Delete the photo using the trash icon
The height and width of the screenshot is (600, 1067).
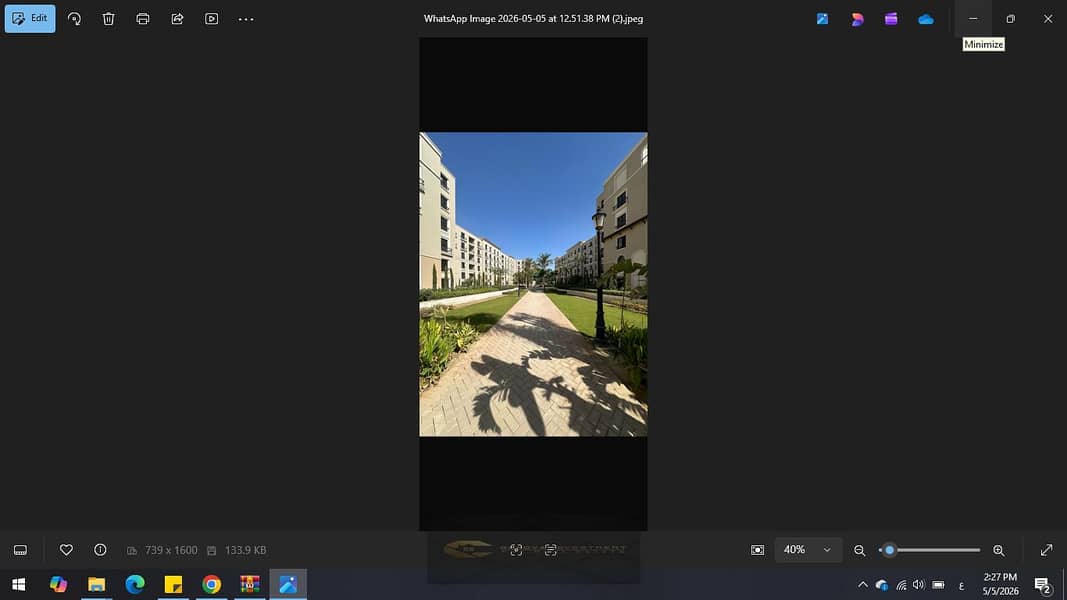pyautogui.click(x=108, y=19)
